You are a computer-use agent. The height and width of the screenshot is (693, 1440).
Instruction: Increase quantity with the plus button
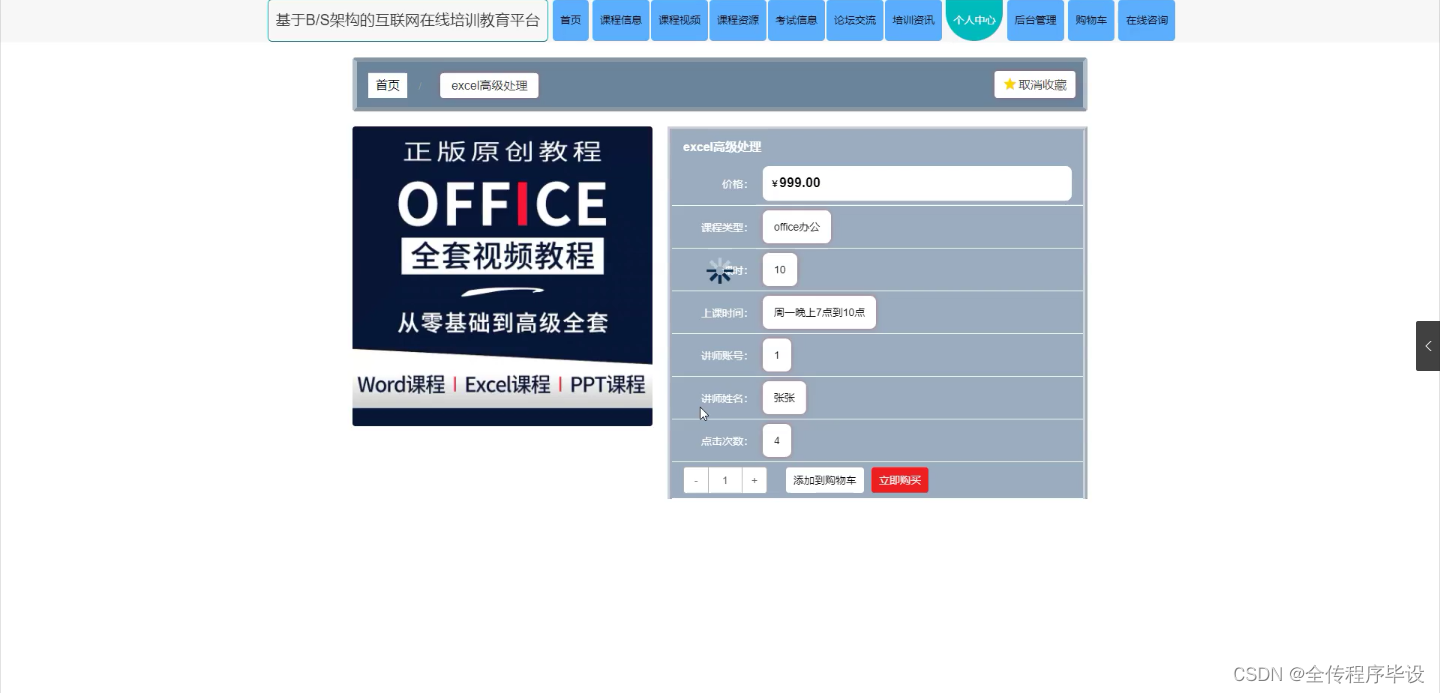754,481
